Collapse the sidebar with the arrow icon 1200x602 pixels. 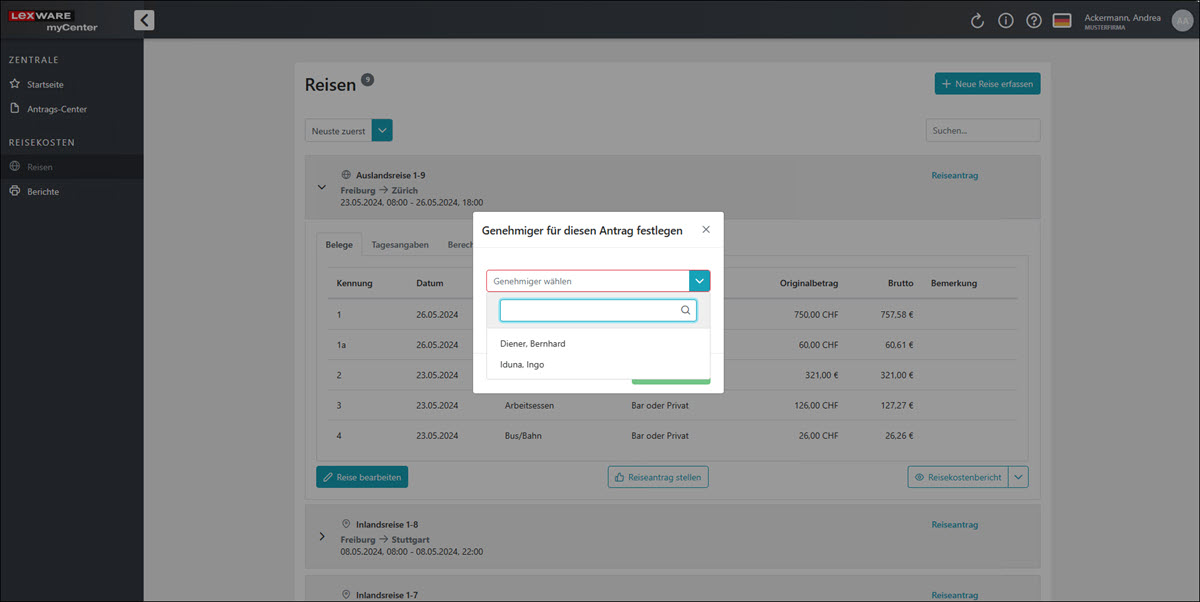coord(144,20)
